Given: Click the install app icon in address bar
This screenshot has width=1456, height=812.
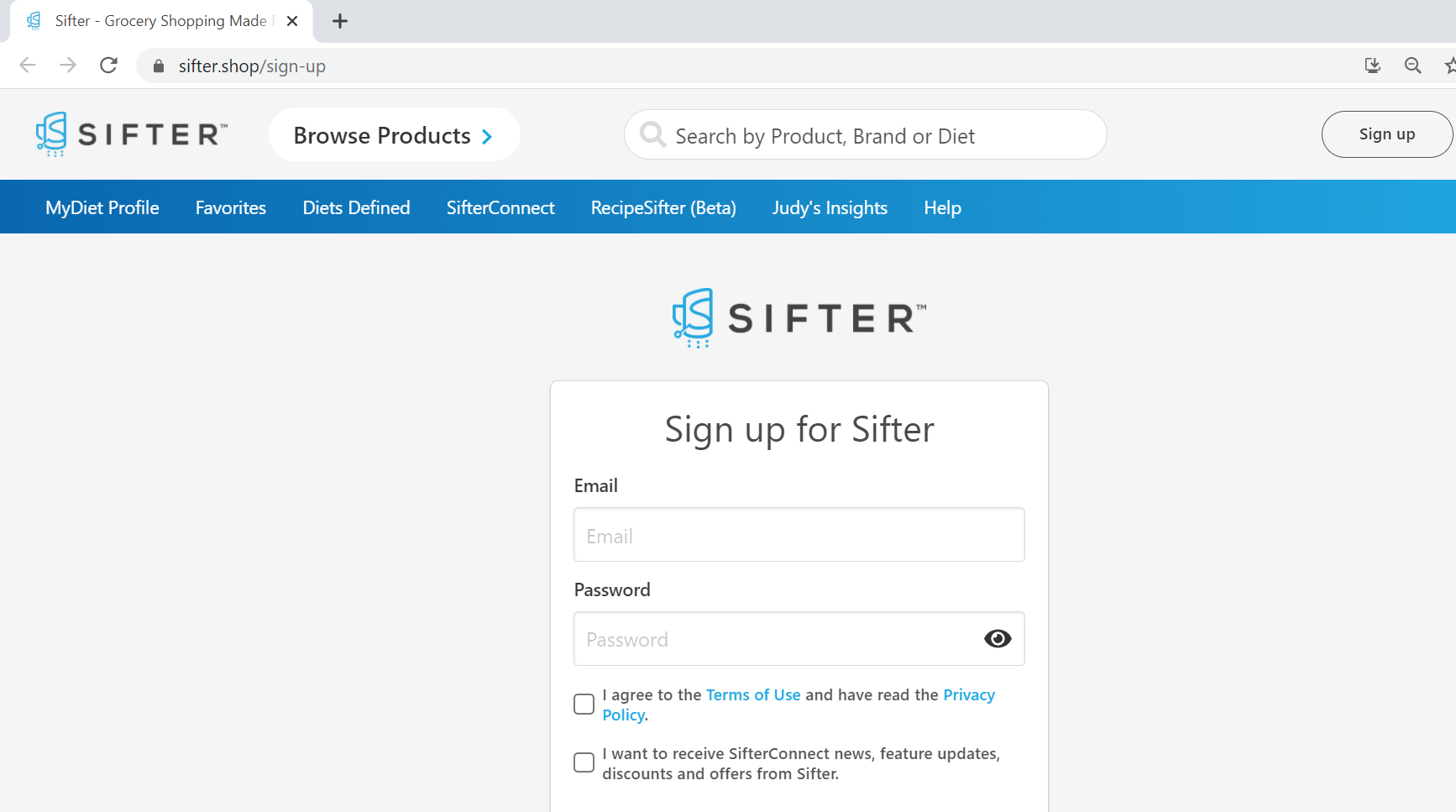Looking at the screenshot, I should (x=1373, y=65).
